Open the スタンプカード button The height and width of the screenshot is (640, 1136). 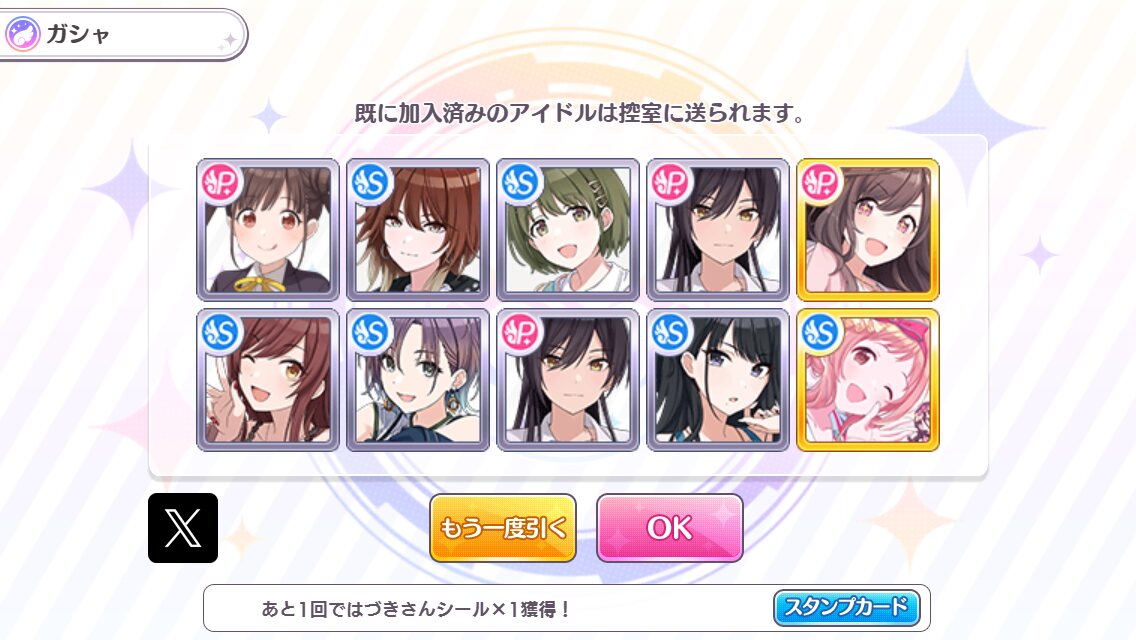pyautogui.click(x=846, y=607)
